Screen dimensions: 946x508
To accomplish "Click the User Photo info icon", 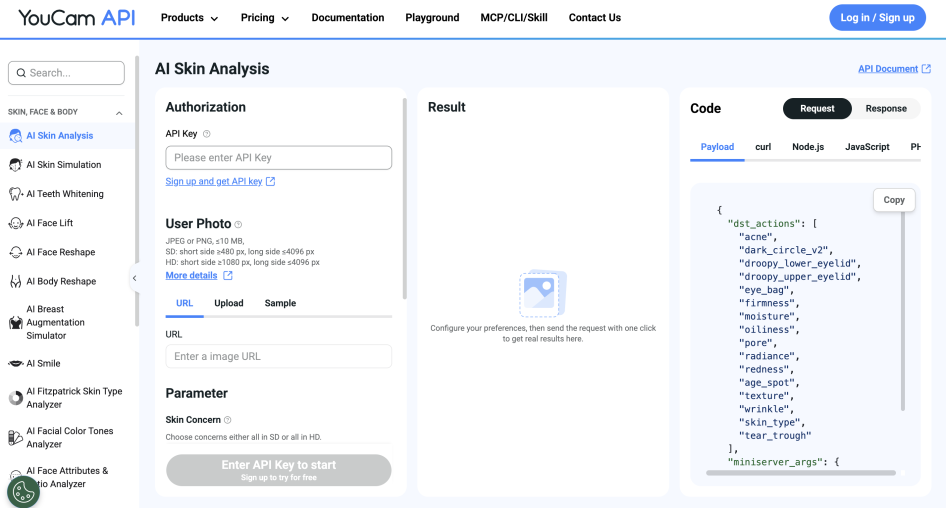I will coord(238,224).
